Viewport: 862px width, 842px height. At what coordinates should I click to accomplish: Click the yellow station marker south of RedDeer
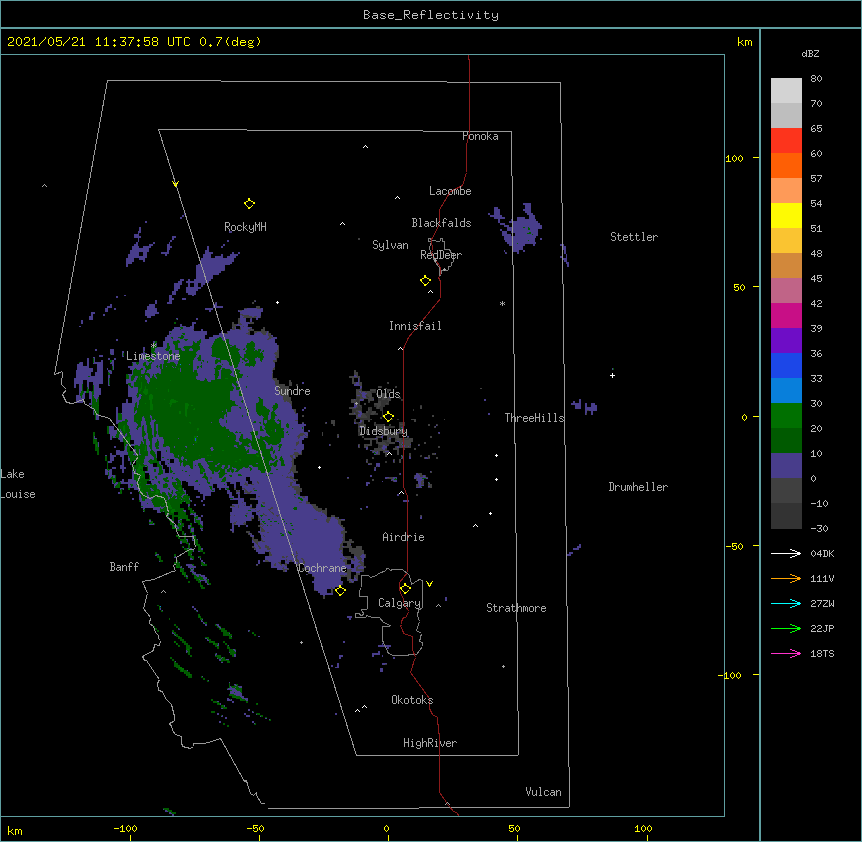click(425, 281)
